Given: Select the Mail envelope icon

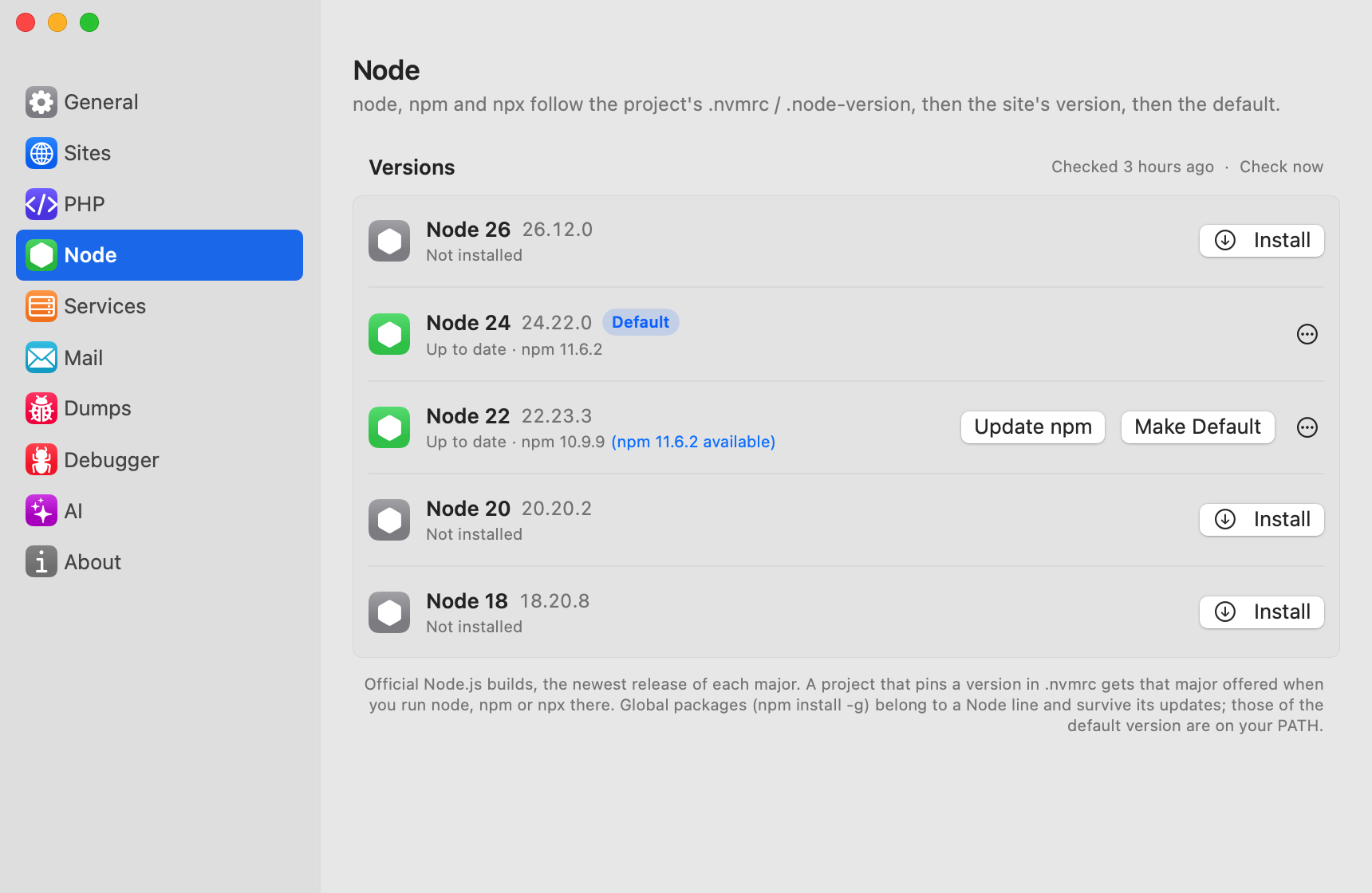Looking at the screenshot, I should [41, 357].
